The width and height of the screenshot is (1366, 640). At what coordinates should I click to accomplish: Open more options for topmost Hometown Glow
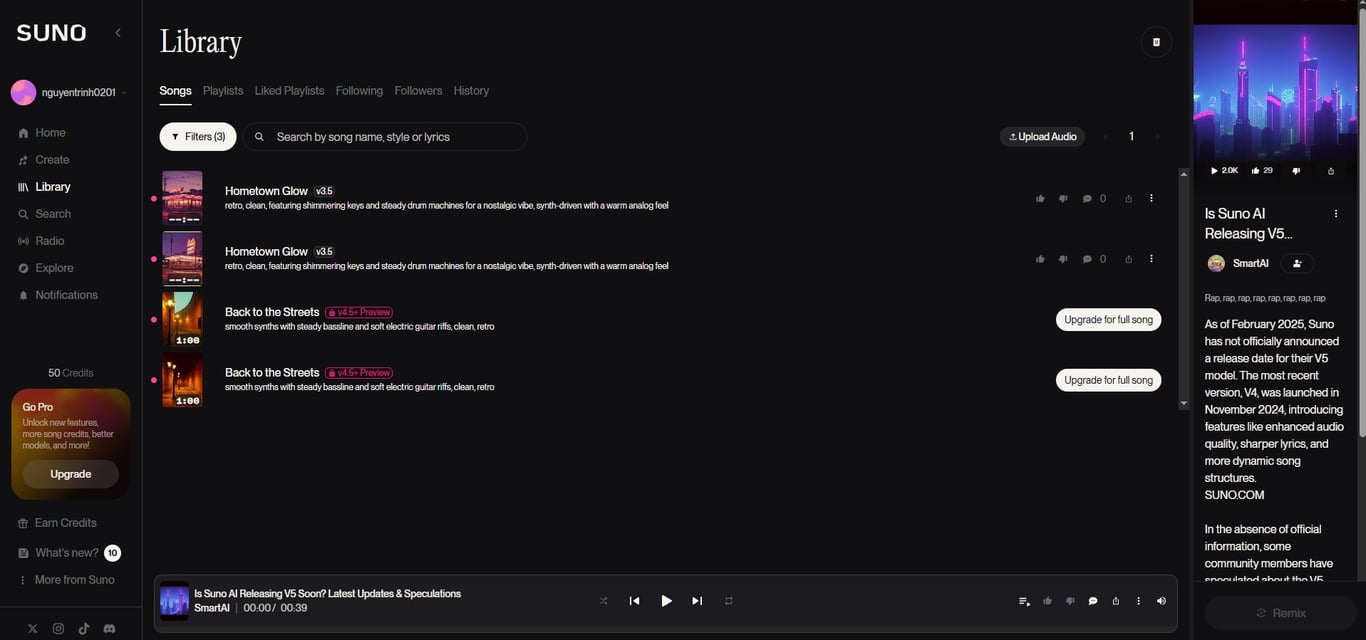pos(1151,198)
